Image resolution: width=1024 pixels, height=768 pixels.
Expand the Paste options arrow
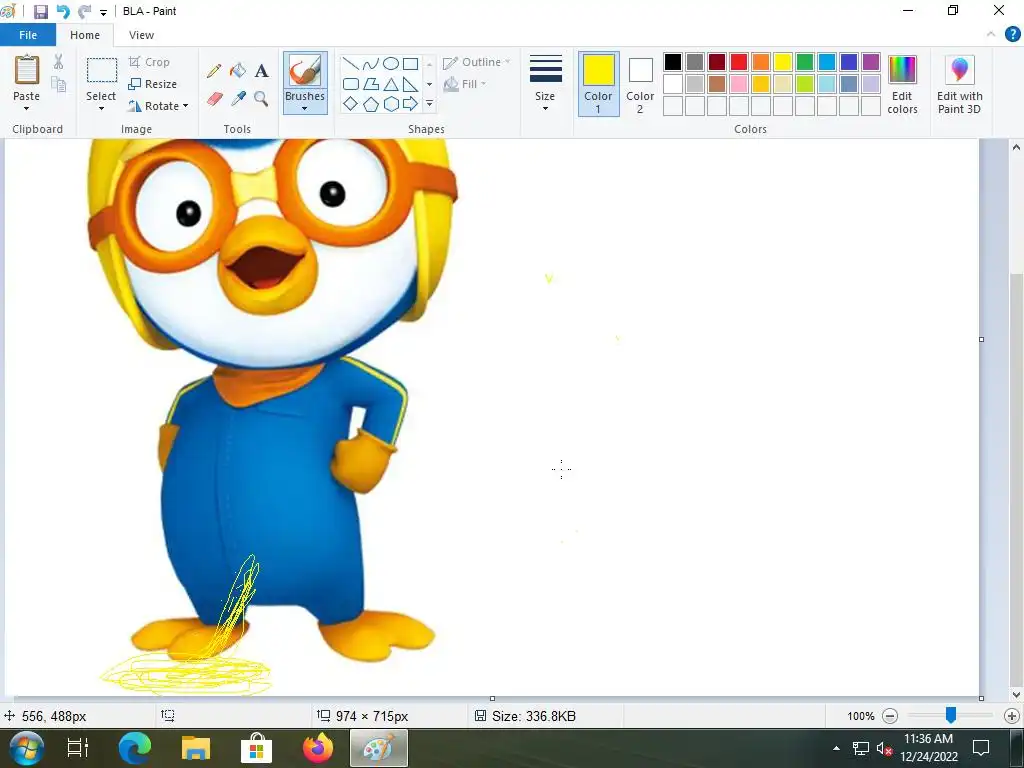pyautogui.click(x=26, y=108)
